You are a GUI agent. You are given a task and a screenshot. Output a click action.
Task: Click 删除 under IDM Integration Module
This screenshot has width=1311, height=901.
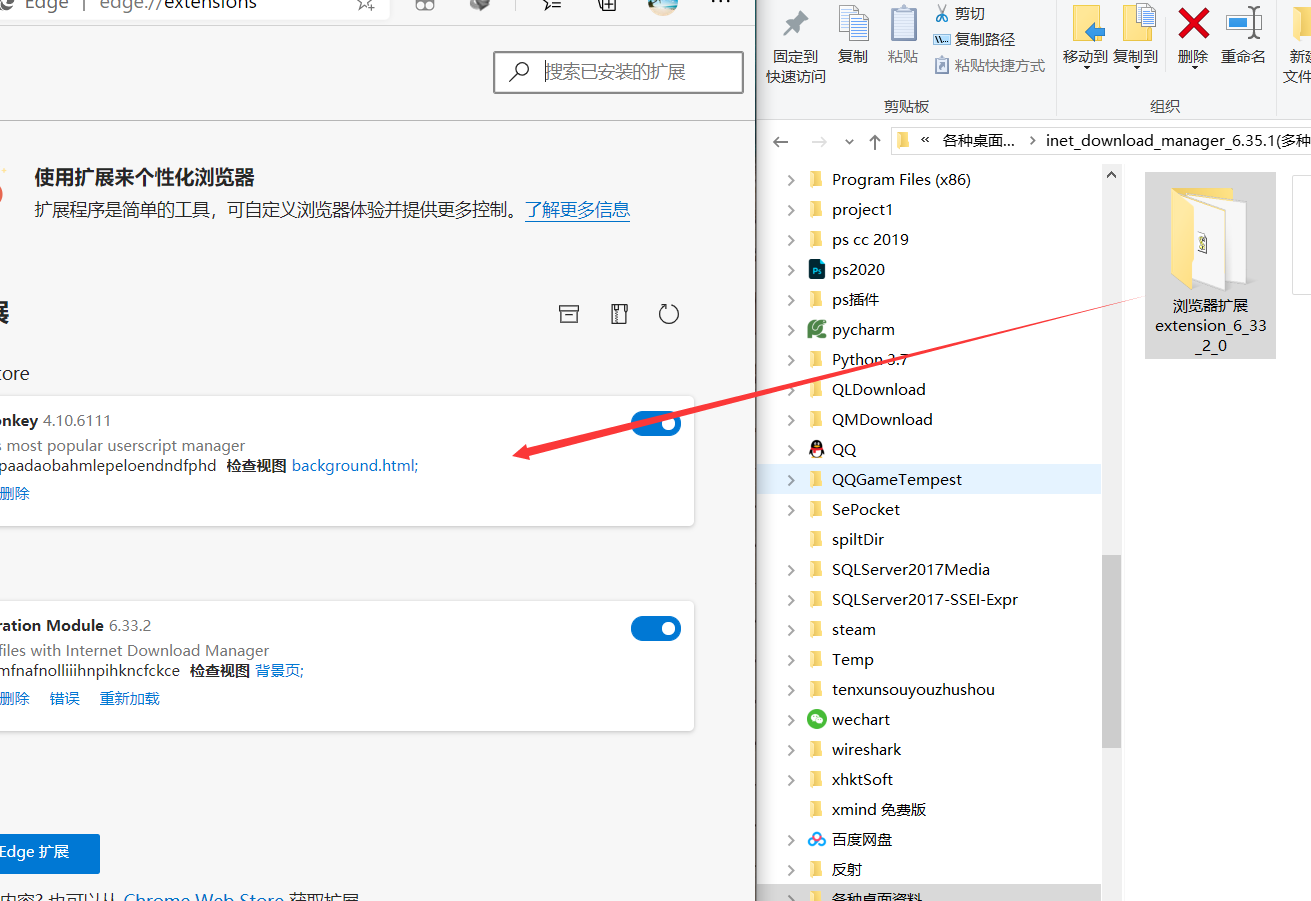(x=14, y=699)
